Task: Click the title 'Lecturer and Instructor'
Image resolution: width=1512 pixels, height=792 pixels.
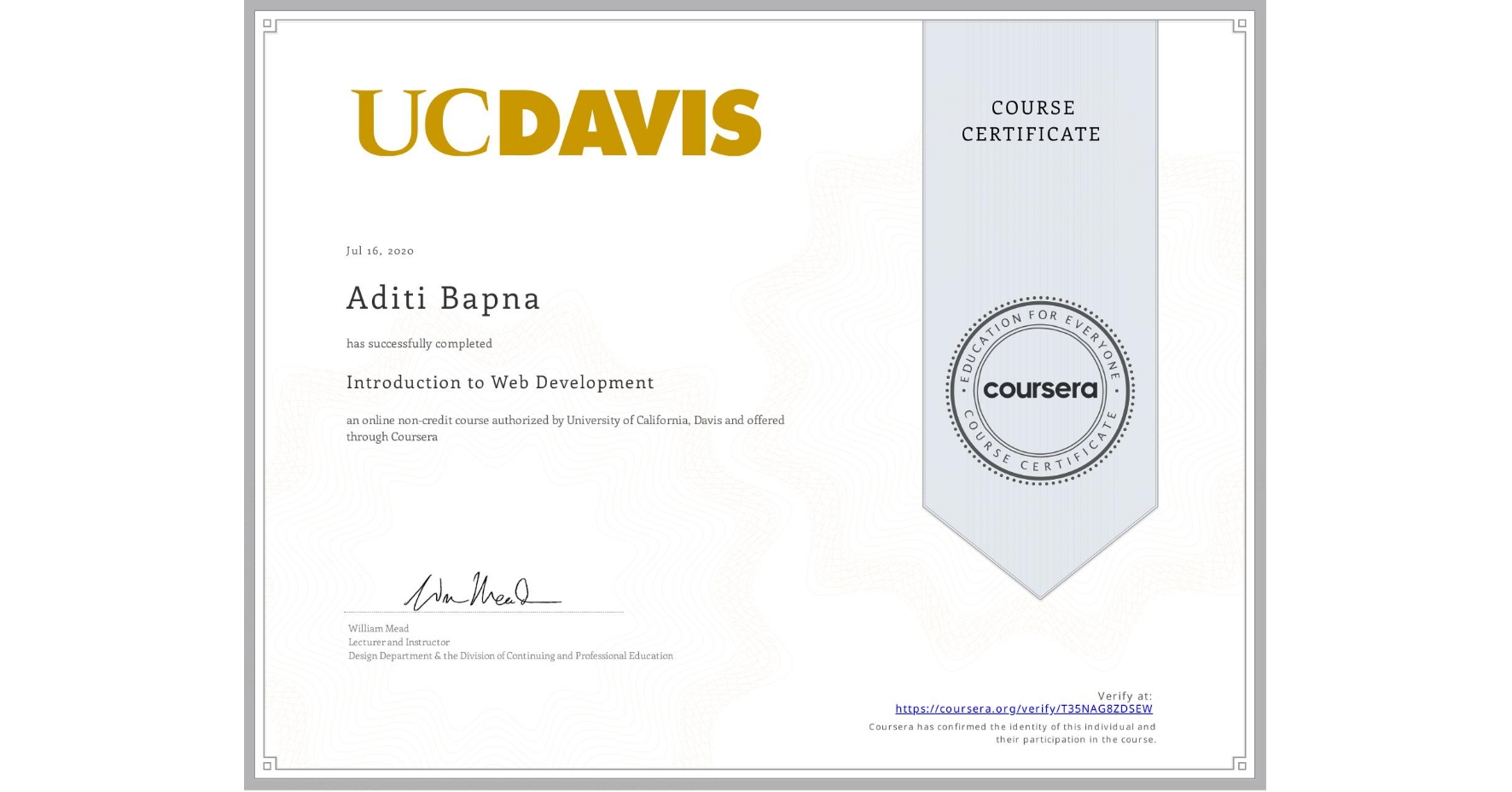Action: (398, 642)
